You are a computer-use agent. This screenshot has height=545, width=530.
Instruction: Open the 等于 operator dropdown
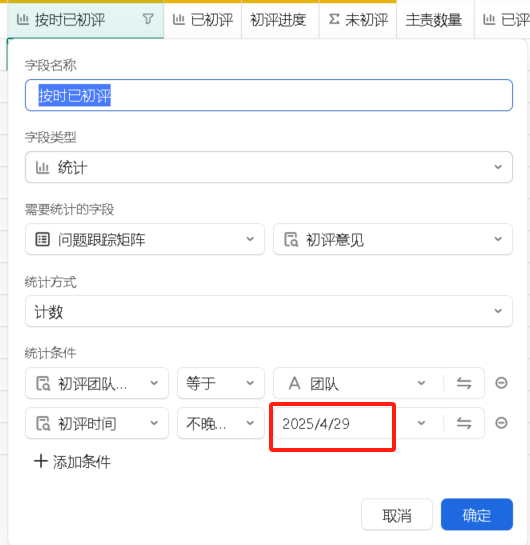(221, 383)
